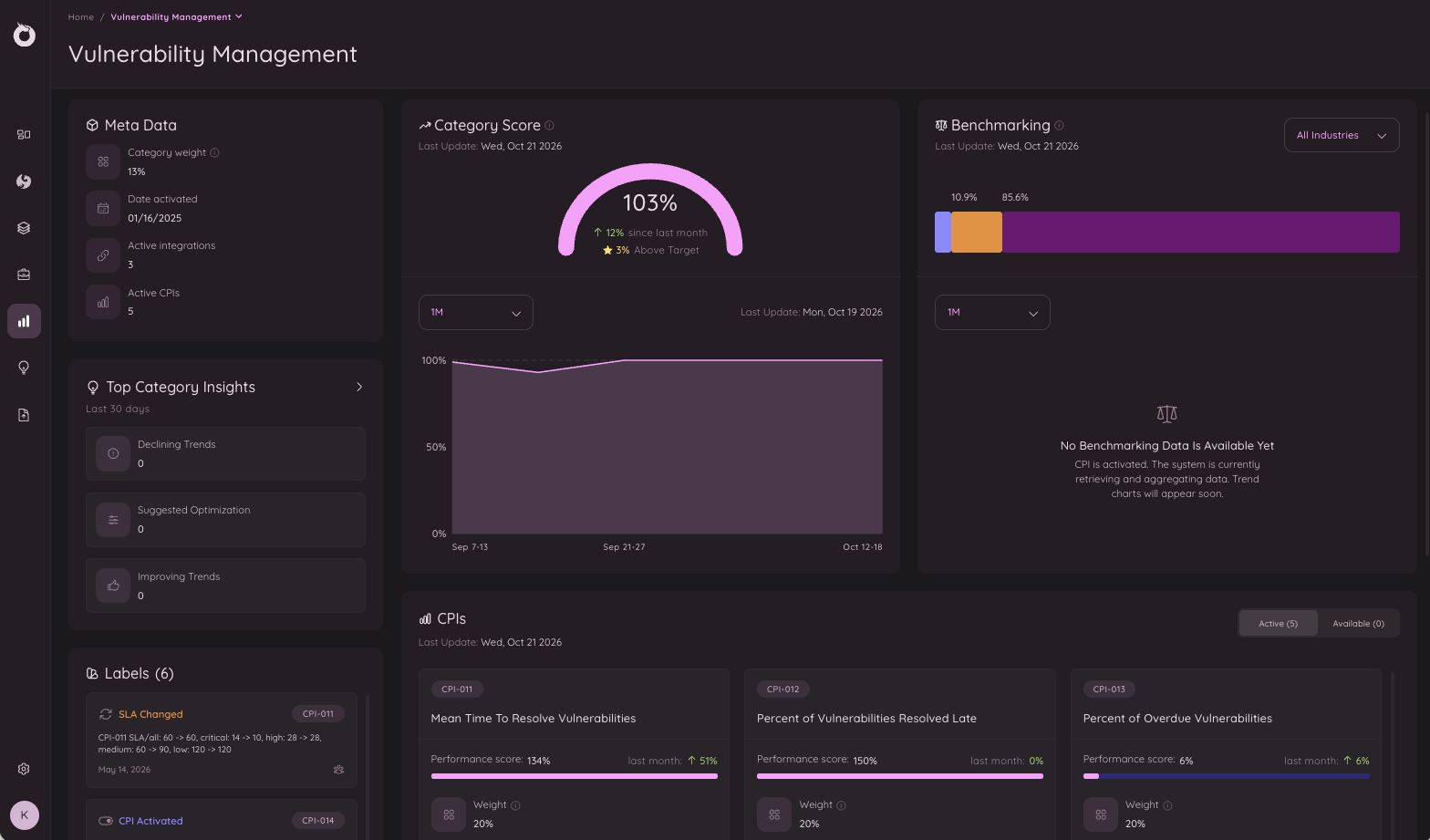1430x840 pixels.
Task: Click info icon next to Category weight
Action: pyautogui.click(x=215, y=152)
